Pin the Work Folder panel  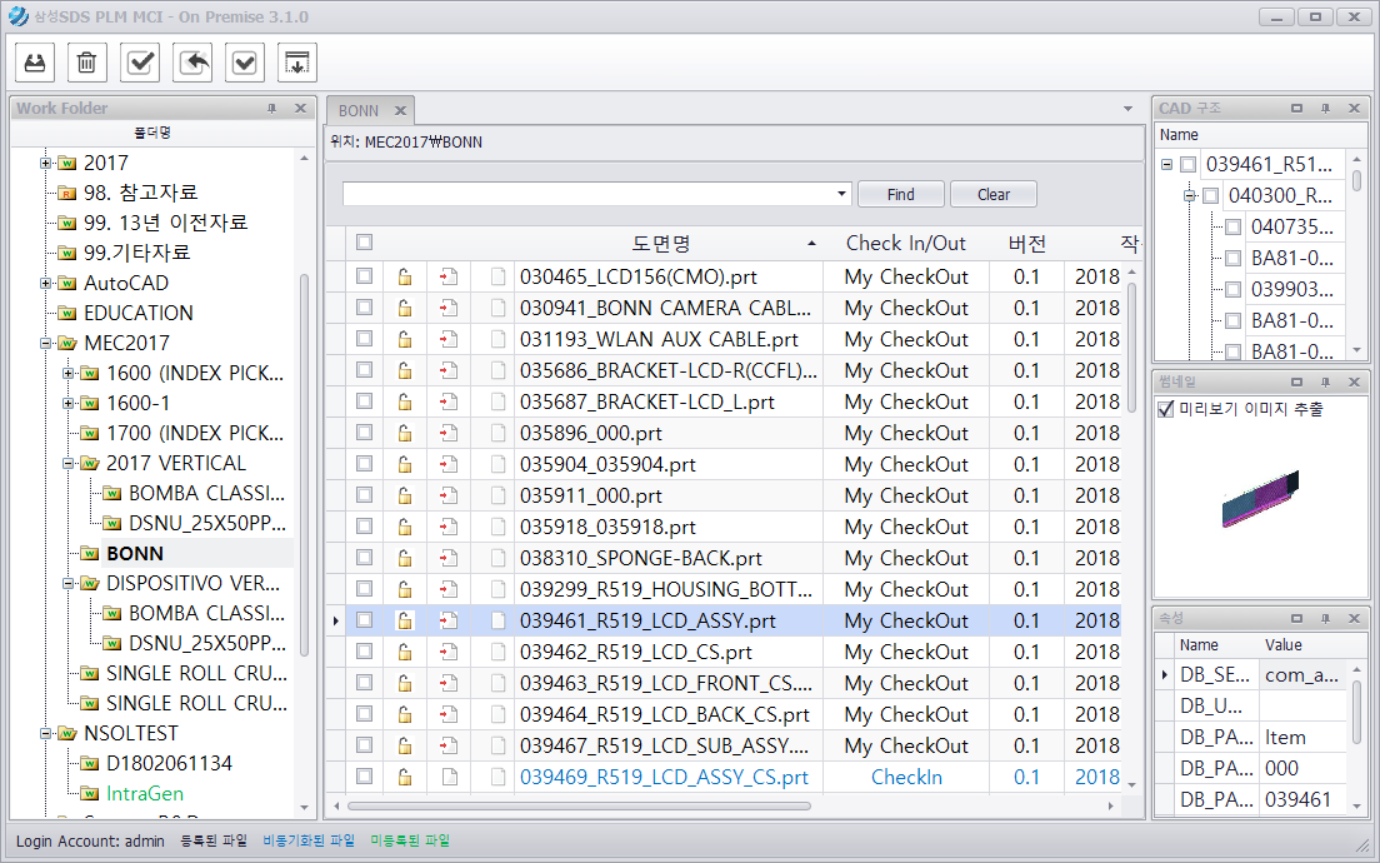[x=271, y=109]
